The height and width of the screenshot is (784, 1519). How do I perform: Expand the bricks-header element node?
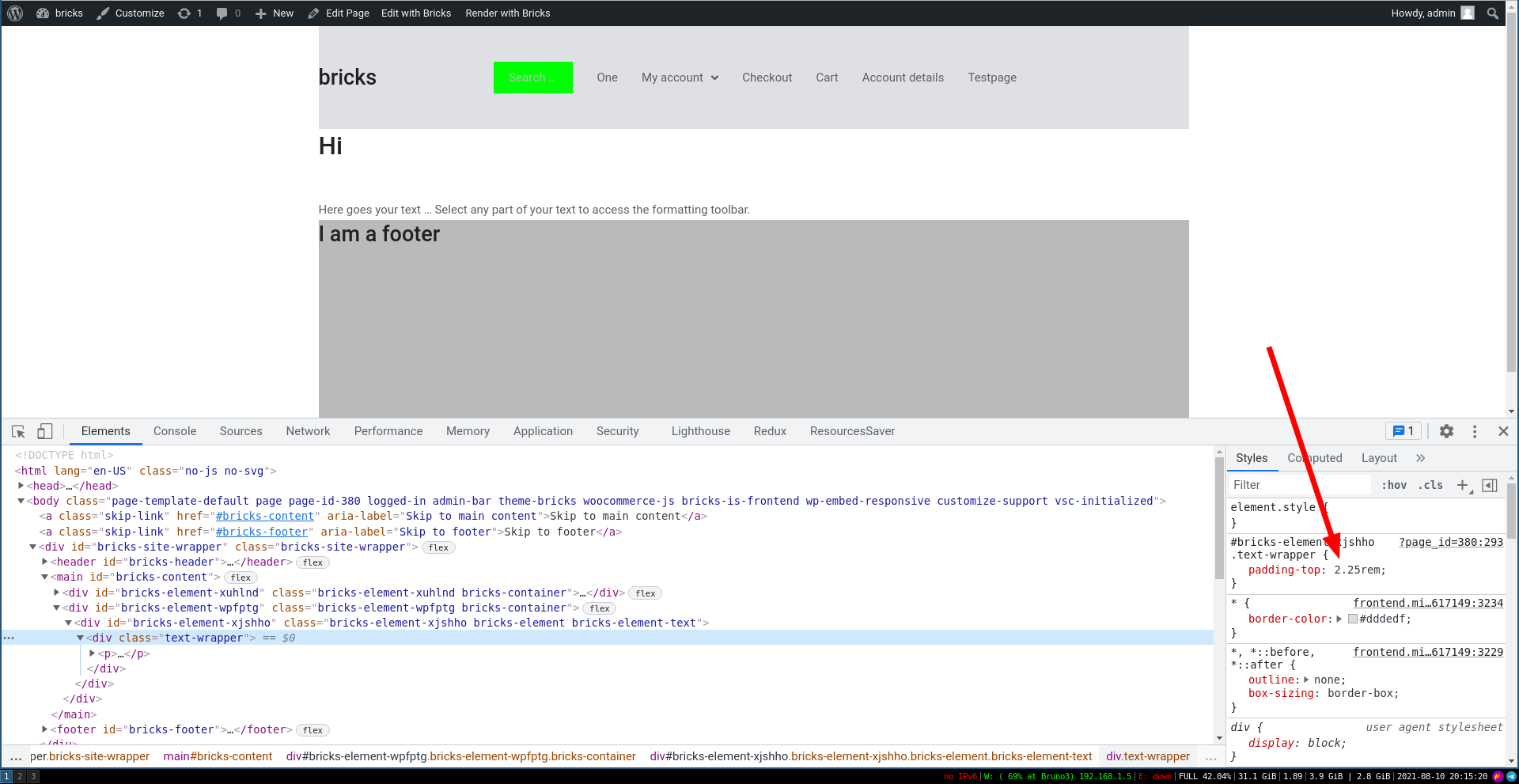coord(45,562)
